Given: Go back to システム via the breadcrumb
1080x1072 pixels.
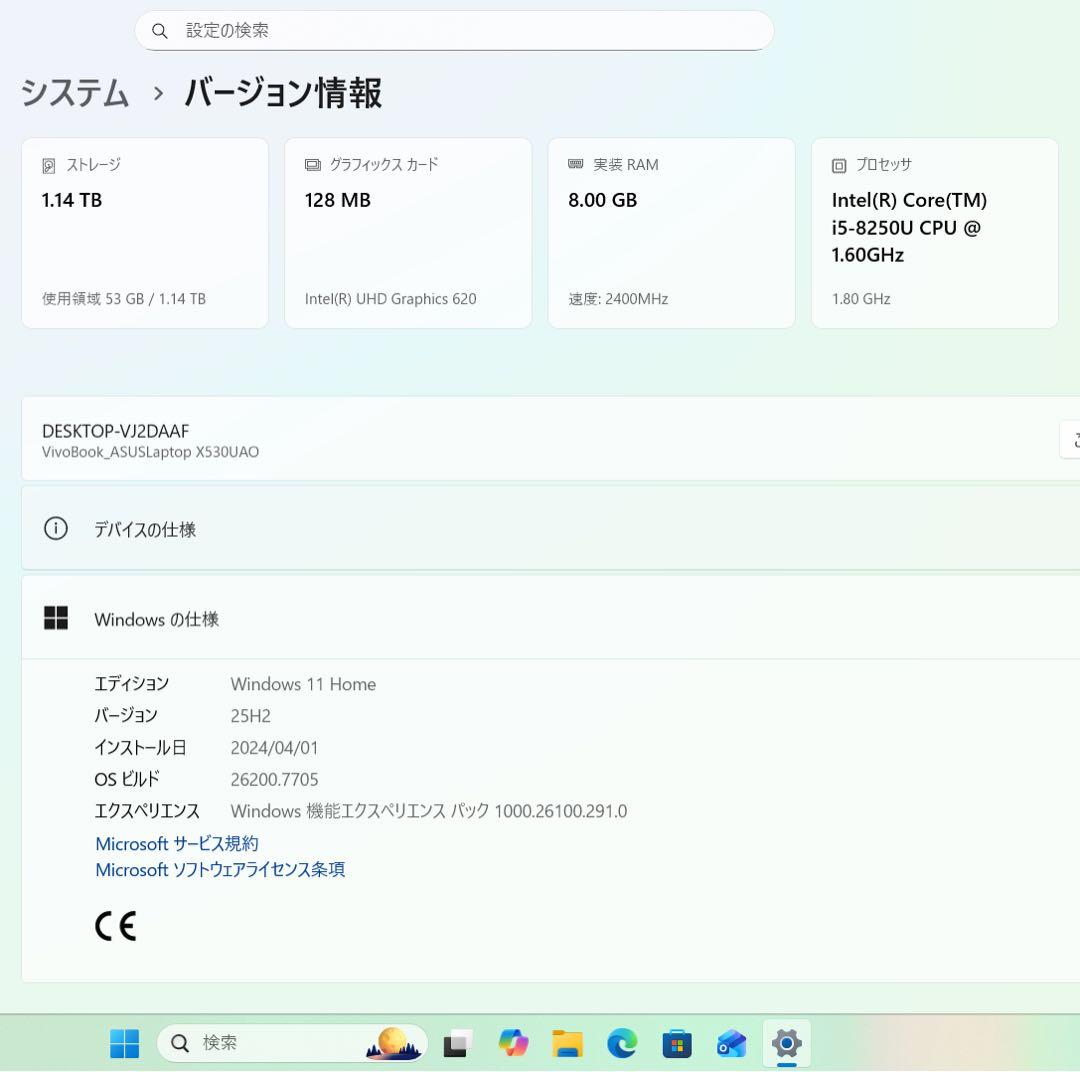Looking at the screenshot, I should pos(74,93).
